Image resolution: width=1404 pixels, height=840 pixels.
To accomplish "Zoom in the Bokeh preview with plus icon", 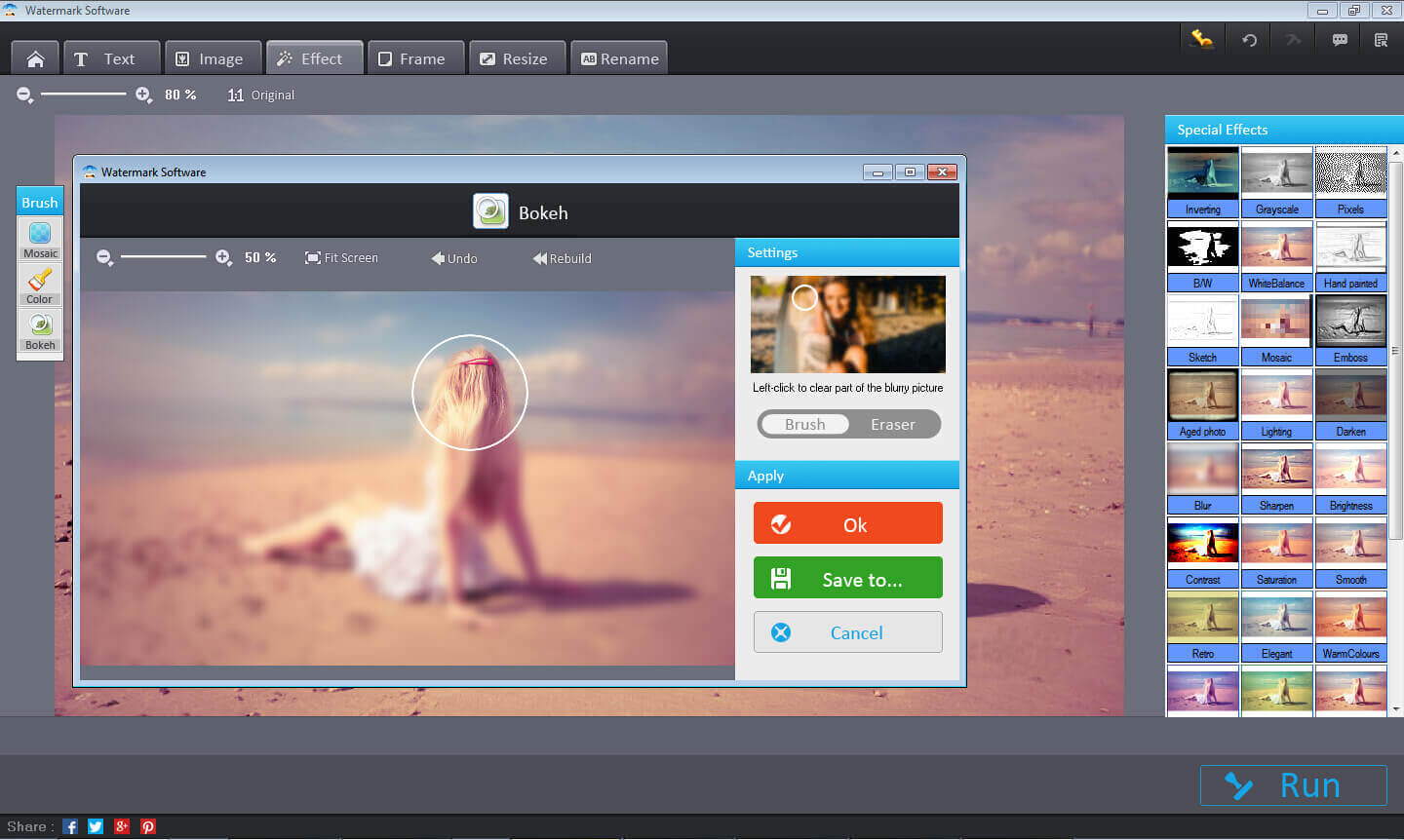I will (223, 257).
